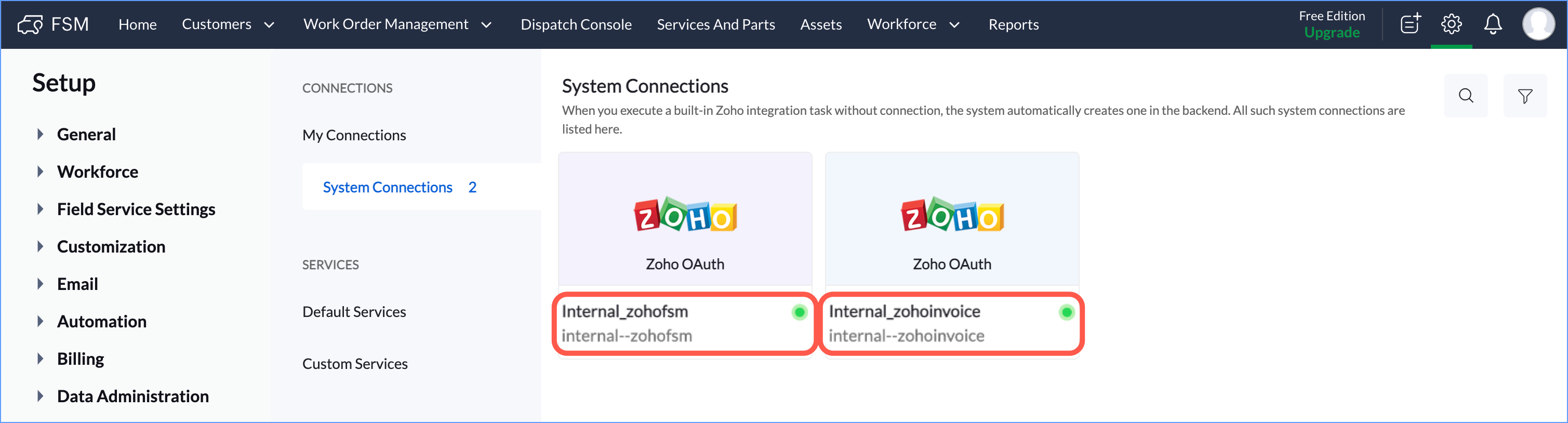This screenshot has height=423, width=1568.
Task: Click the Upgrade link
Action: (1331, 33)
